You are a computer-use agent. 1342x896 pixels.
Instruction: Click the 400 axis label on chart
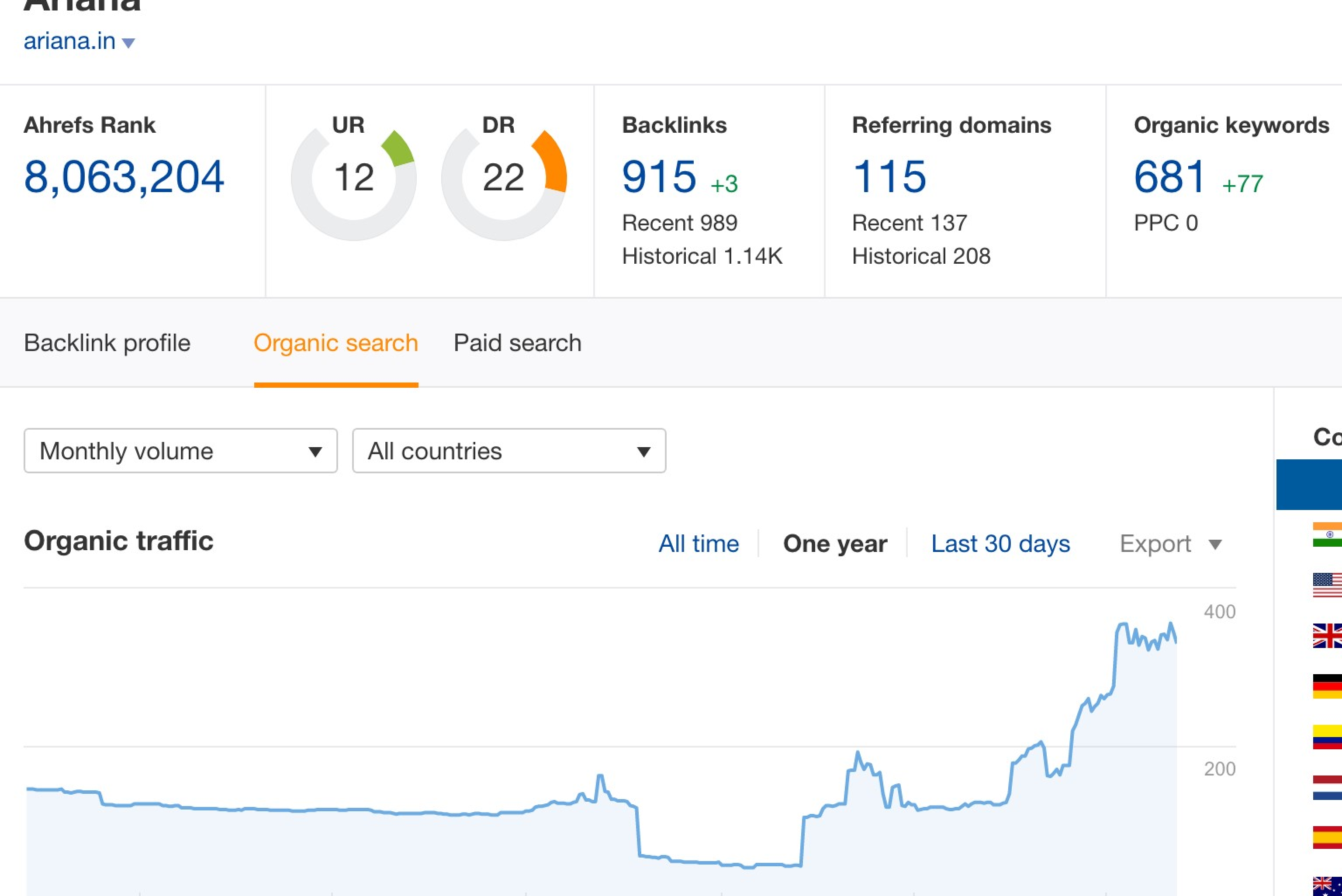tap(1219, 612)
